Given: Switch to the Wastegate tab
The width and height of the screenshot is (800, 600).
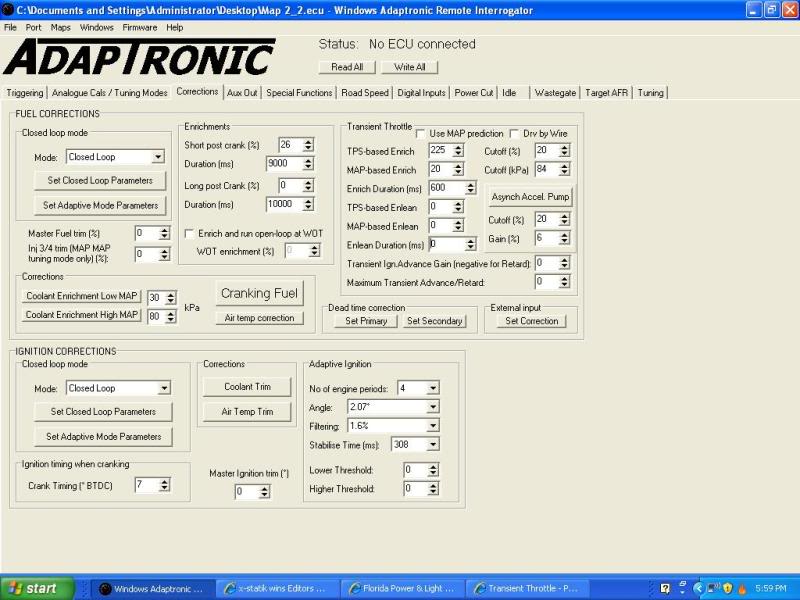Looking at the screenshot, I should click(x=555, y=92).
